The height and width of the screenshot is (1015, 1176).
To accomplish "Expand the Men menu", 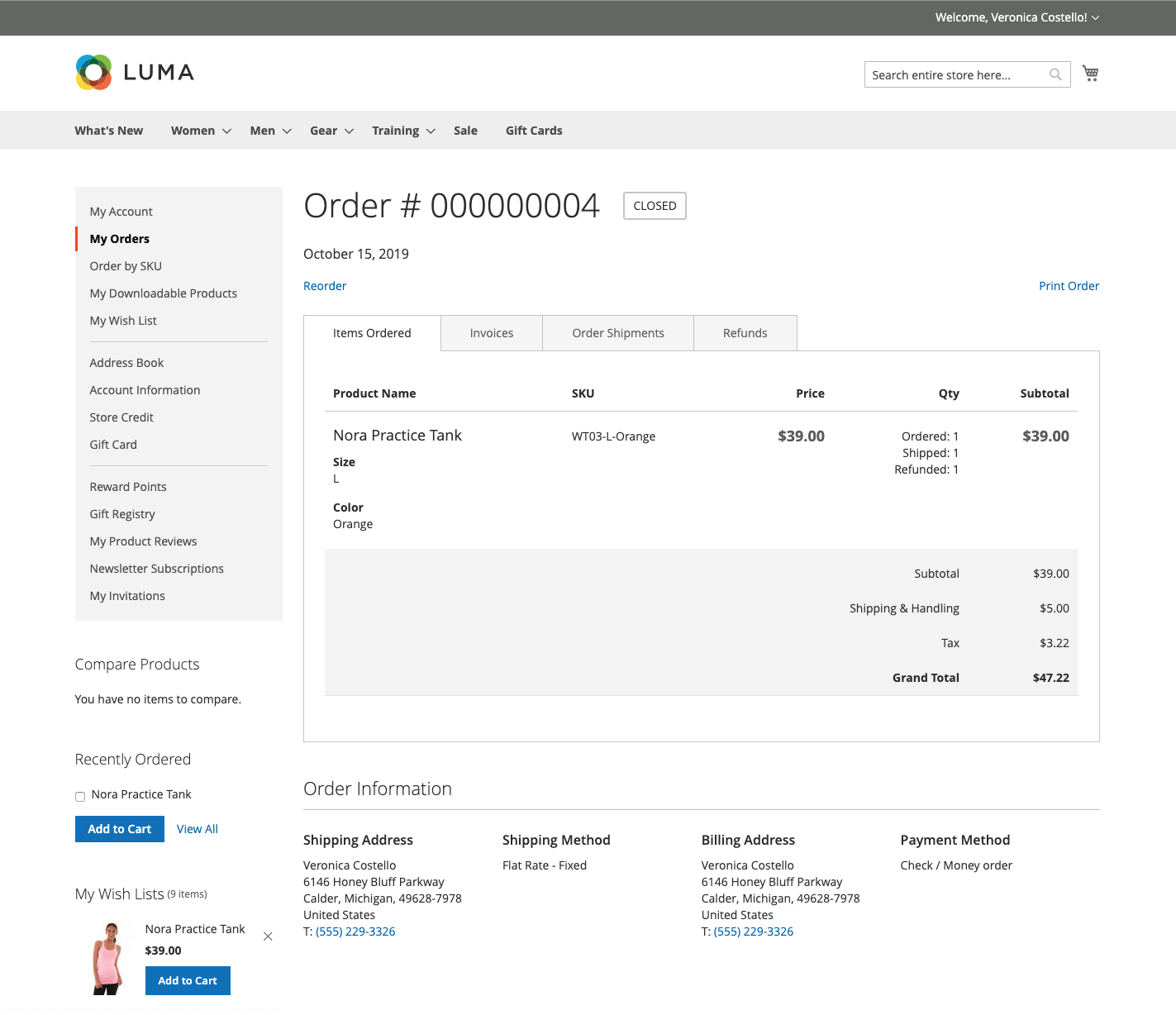I will [x=271, y=131].
